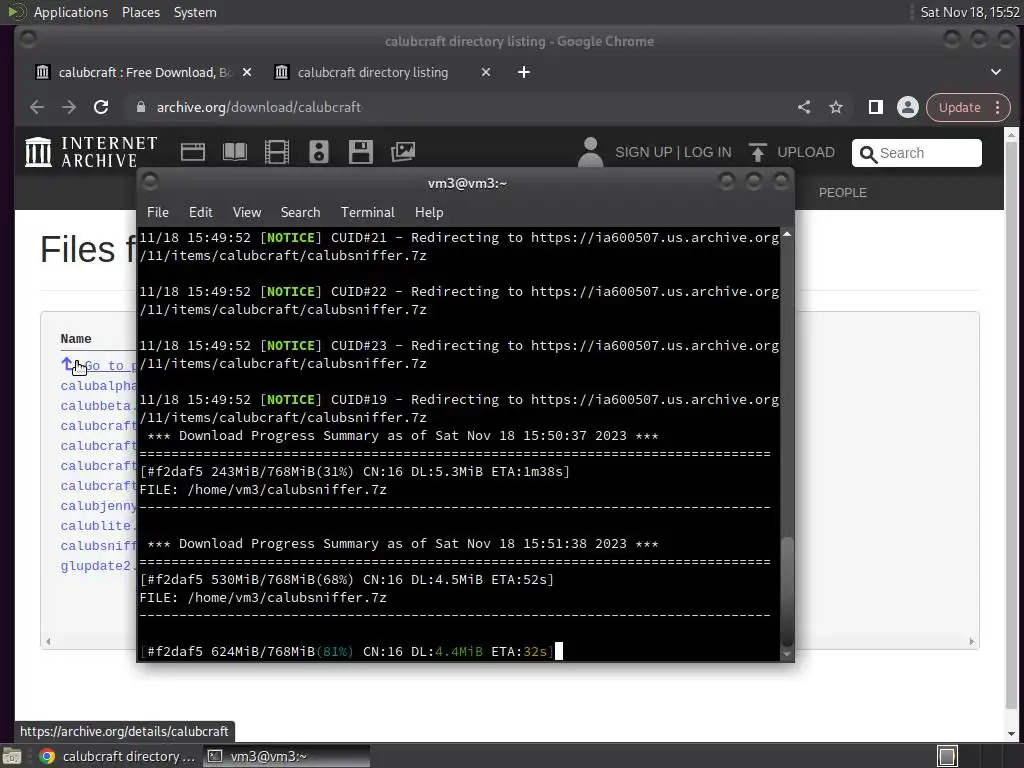Bookmark this page with the star icon
1024x768 pixels.
pyautogui.click(x=836, y=107)
